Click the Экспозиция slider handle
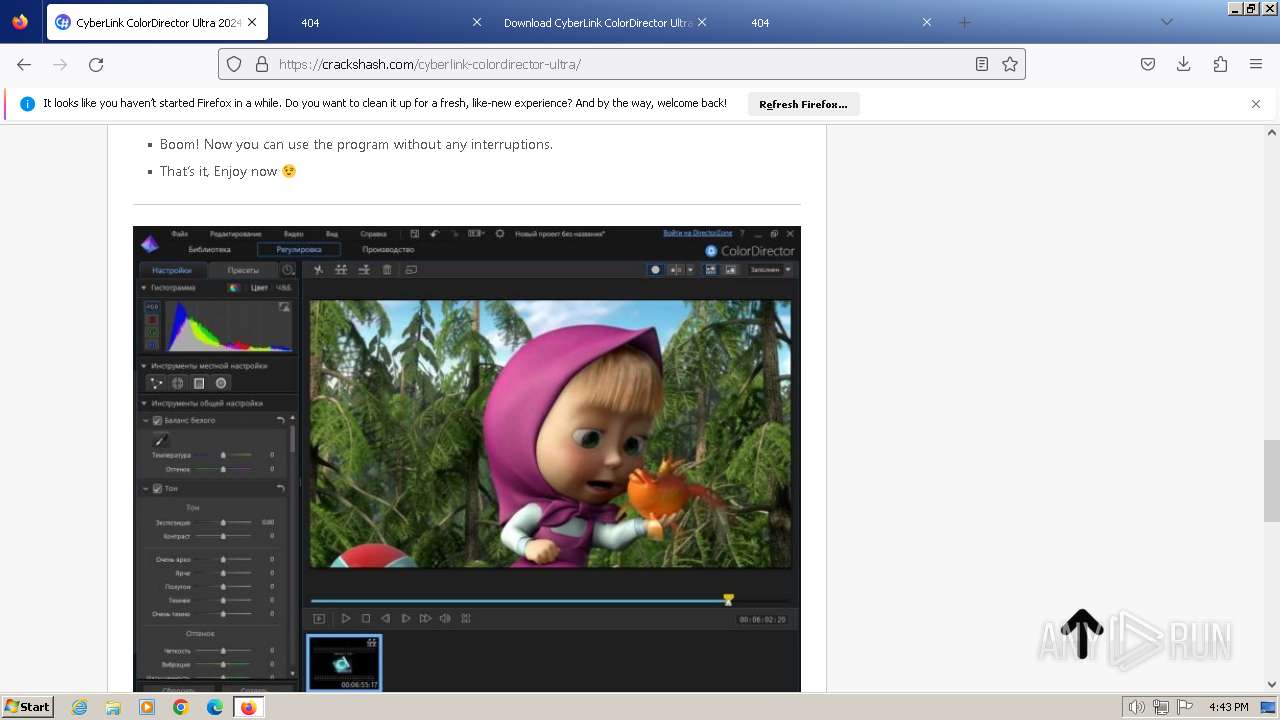 pyautogui.click(x=223, y=523)
